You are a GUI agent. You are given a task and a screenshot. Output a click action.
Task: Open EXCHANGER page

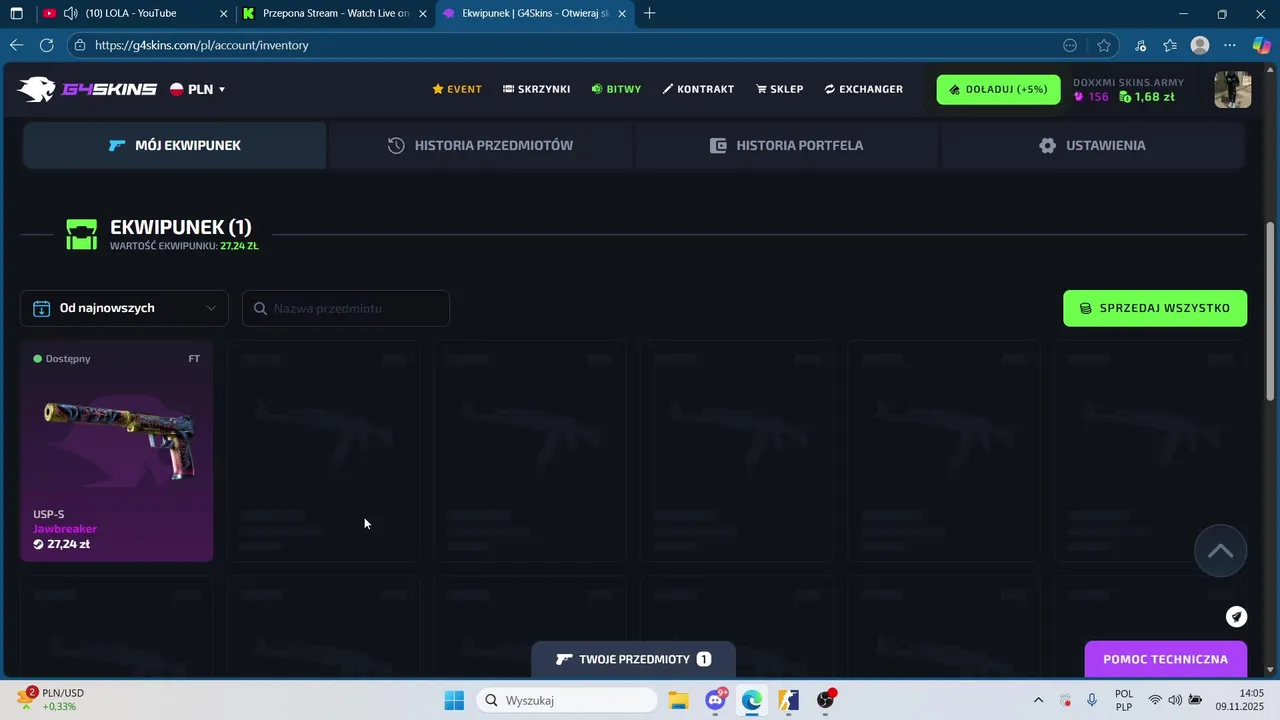pos(864,89)
